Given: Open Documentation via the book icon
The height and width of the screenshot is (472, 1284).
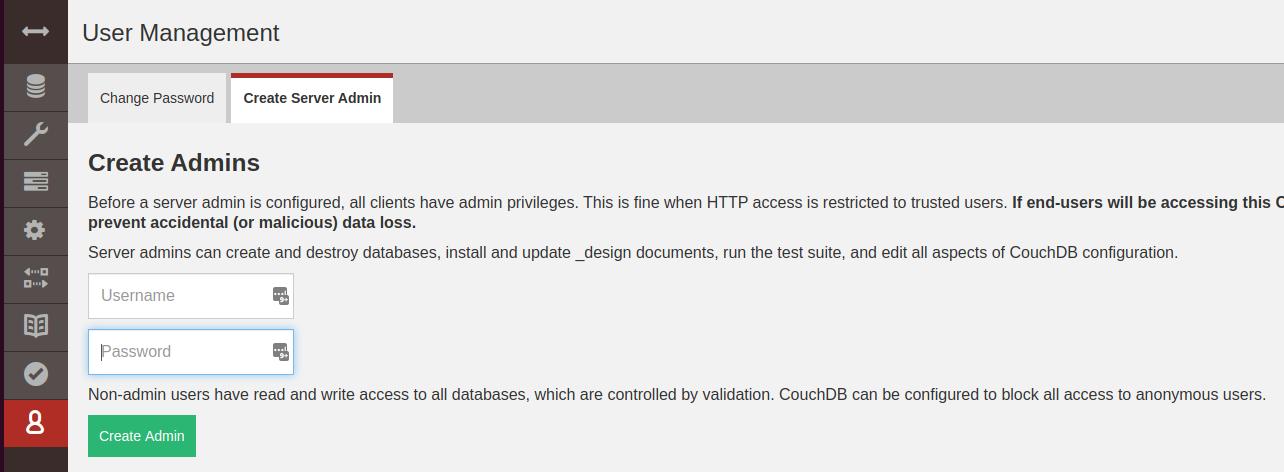Looking at the screenshot, I should pos(35,326).
